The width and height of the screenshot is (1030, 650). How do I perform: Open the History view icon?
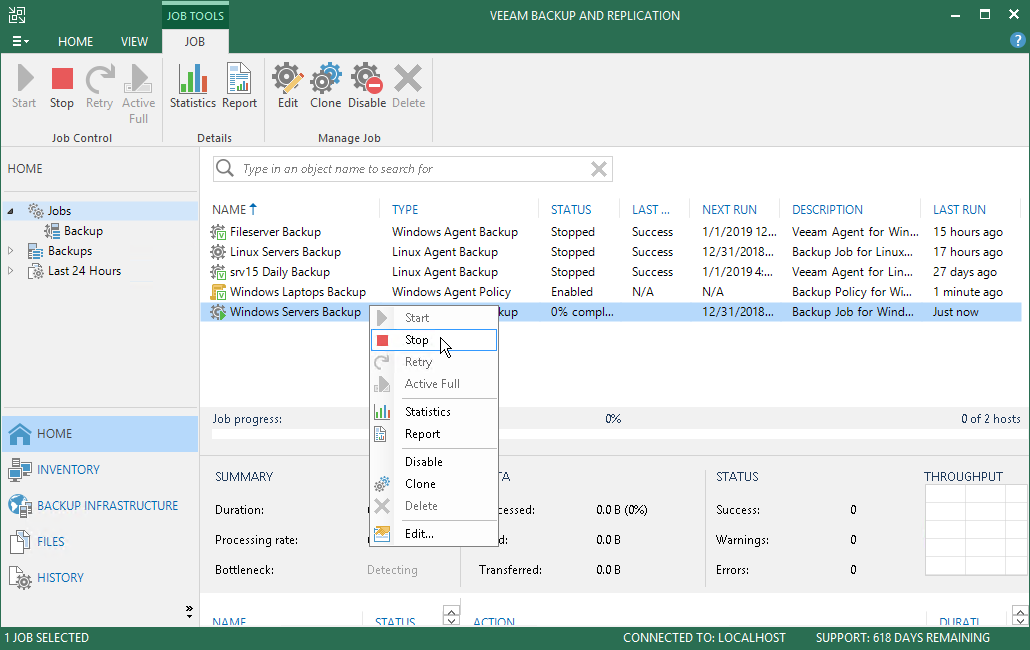point(20,578)
